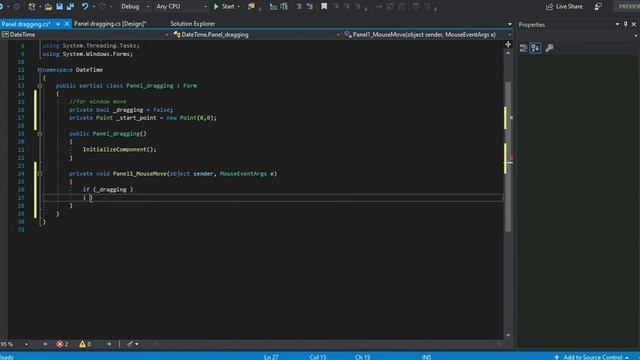Click the Categorized view icon in Properties
Viewport: 640px width, 360px height.
pos(523,48)
